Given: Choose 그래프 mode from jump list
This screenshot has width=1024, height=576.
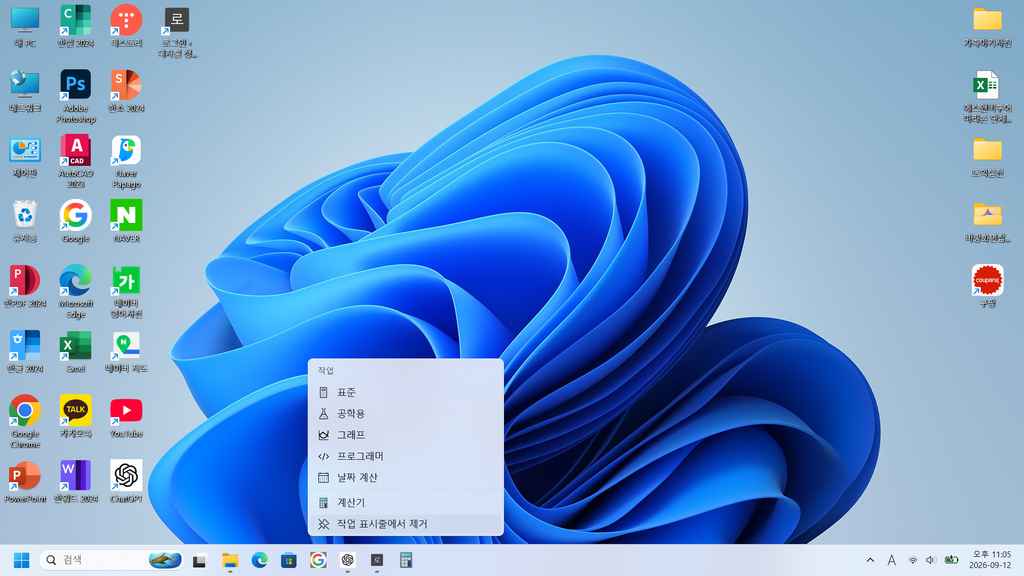Looking at the screenshot, I should click(x=406, y=435).
